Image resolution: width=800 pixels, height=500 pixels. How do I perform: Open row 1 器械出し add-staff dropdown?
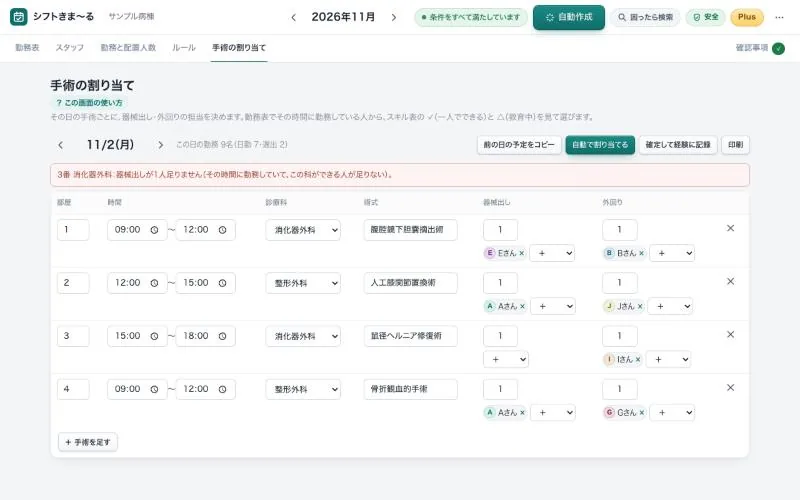pyautogui.click(x=552, y=253)
